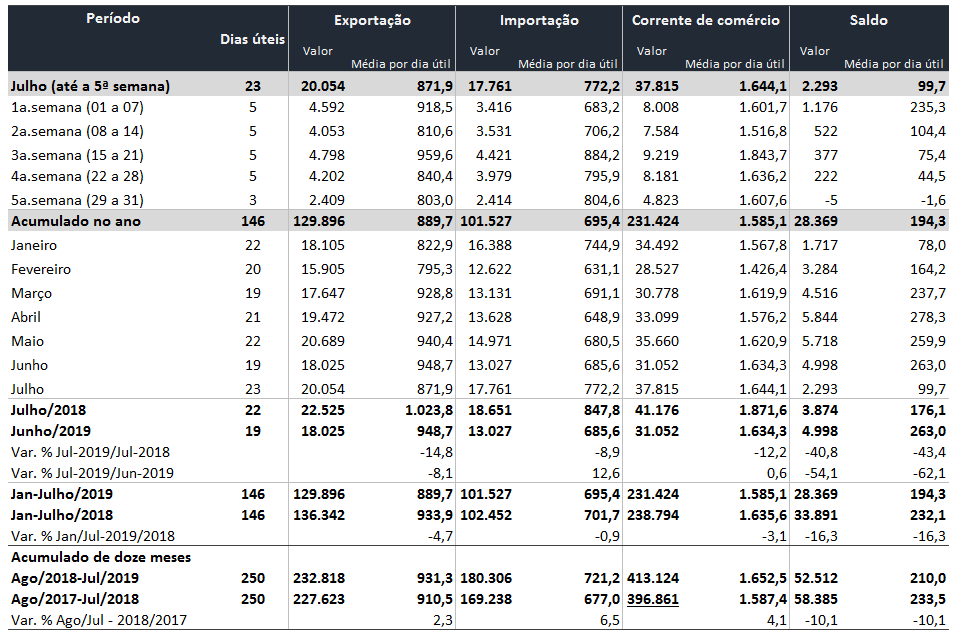The height and width of the screenshot is (638, 956).
Task: Click the Acumulado no ano row label
Action: click(74, 221)
